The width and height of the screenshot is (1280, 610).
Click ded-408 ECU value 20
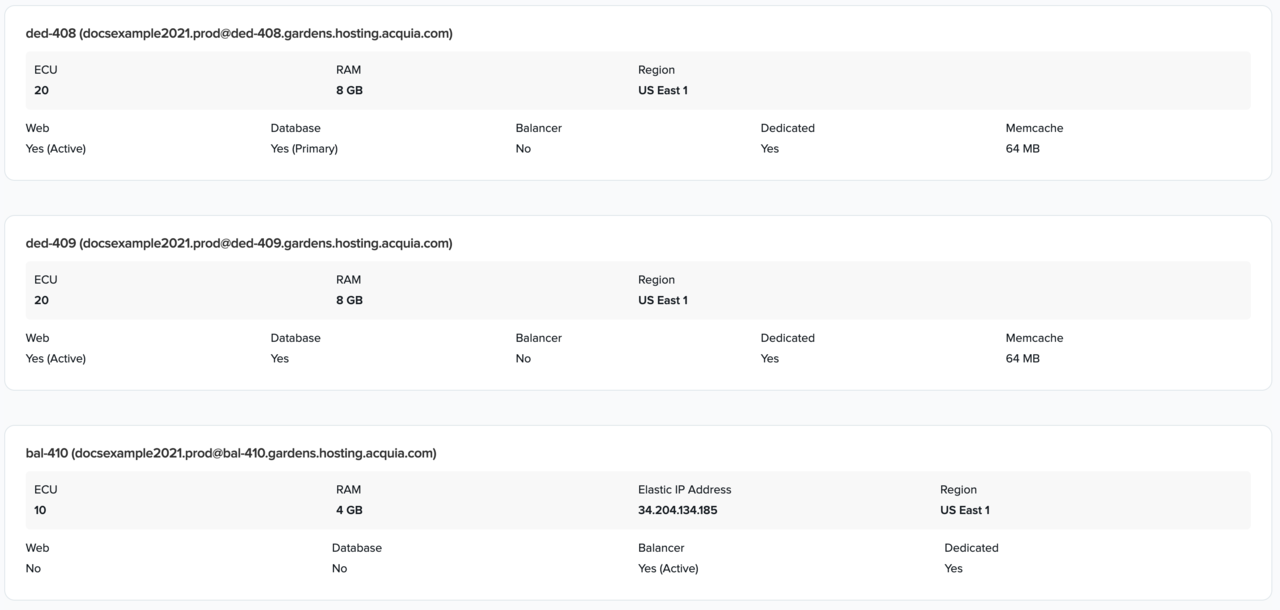pyautogui.click(x=41, y=90)
